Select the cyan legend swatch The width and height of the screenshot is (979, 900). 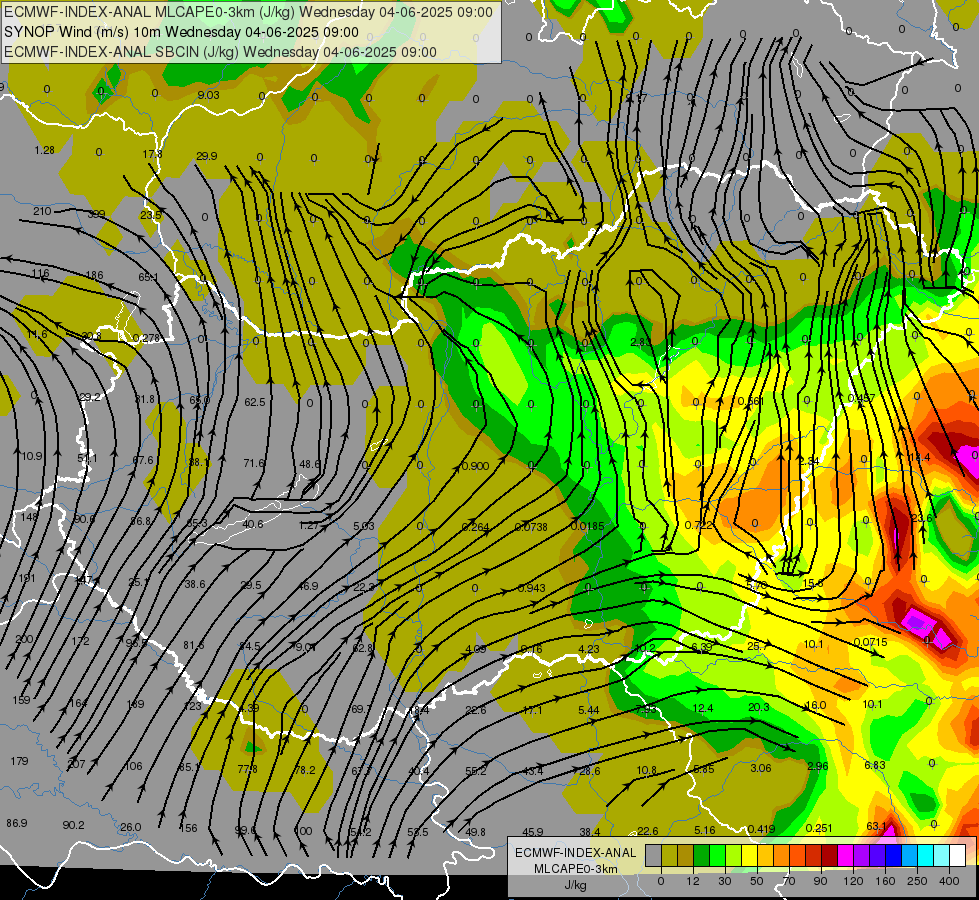coord(925,856)
